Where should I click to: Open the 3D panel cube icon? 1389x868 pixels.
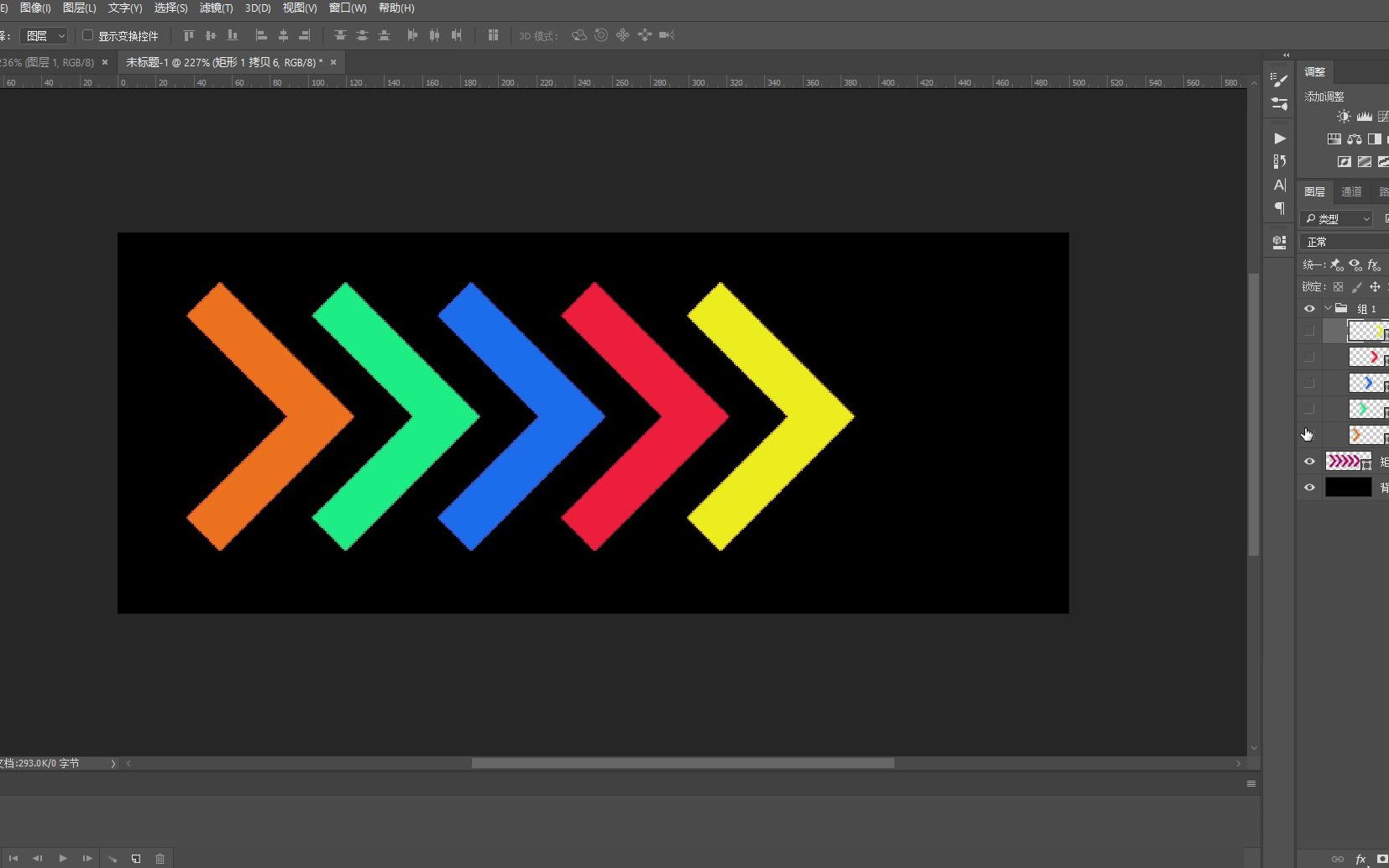click(1279, 242)
